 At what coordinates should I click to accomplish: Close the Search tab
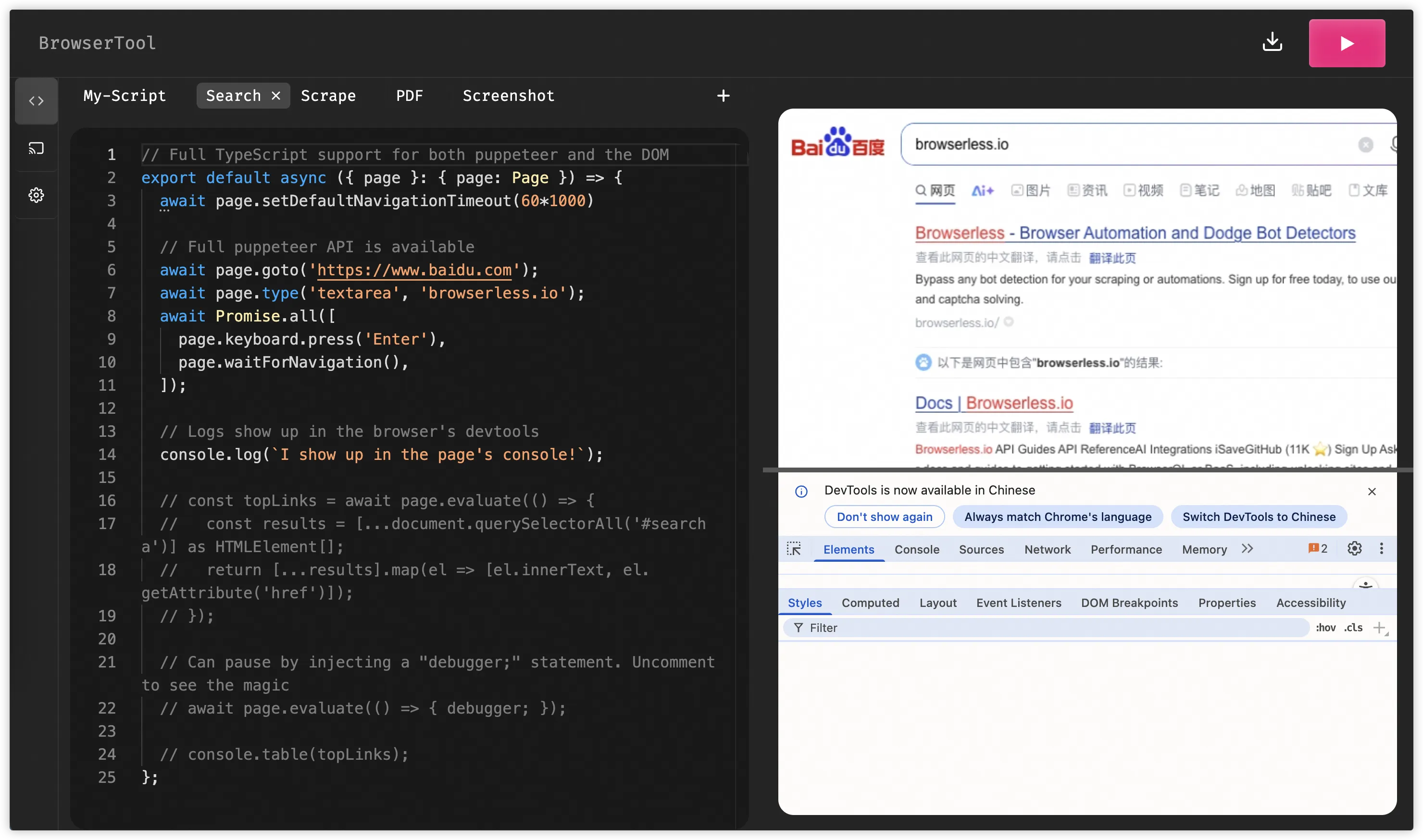pos(276,96)
